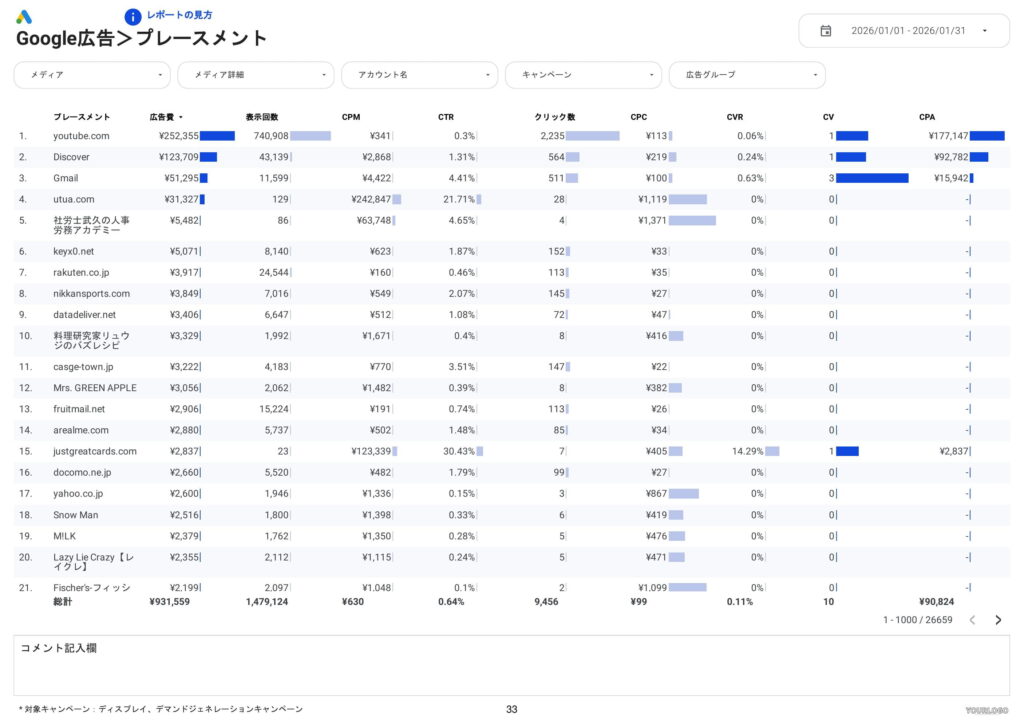Select the Gmail placement cell
This screenshot has height=724, width=1024.
65,178
